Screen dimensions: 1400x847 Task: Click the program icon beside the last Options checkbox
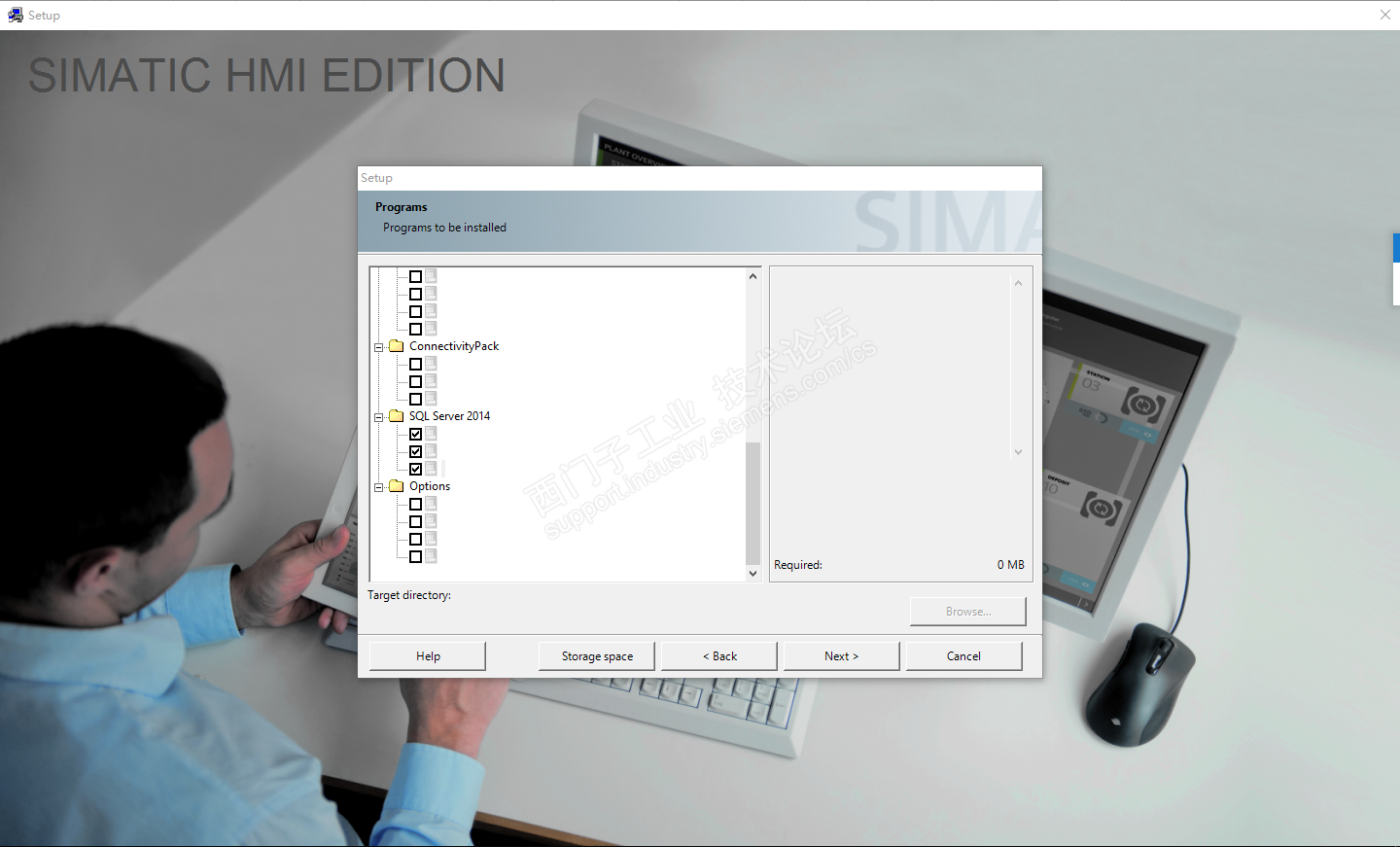point(431,556)
